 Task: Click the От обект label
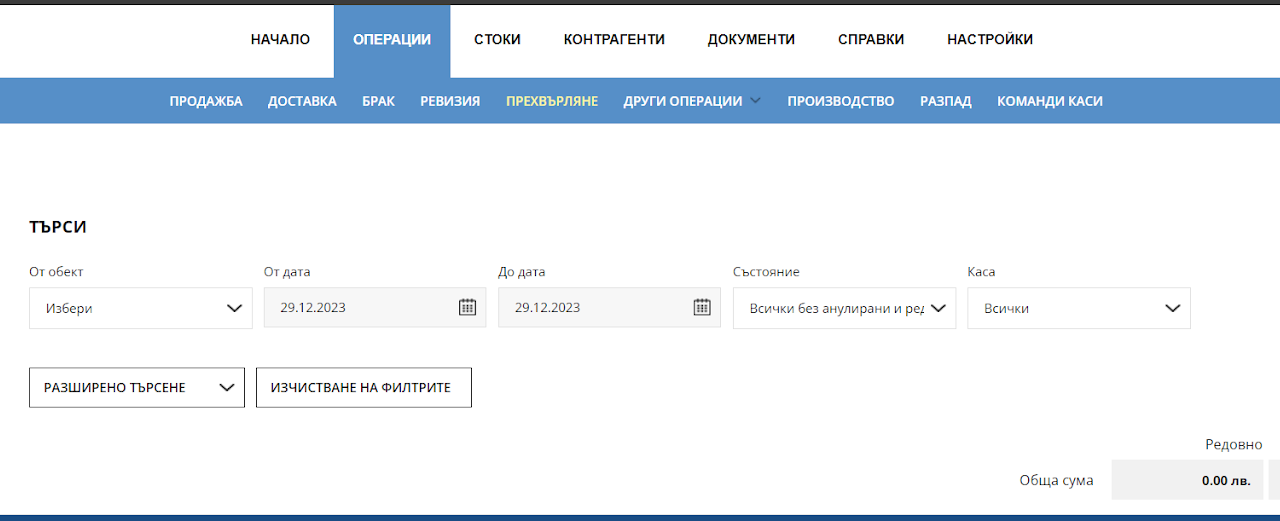pyautogui.click(x=57, y=272)
